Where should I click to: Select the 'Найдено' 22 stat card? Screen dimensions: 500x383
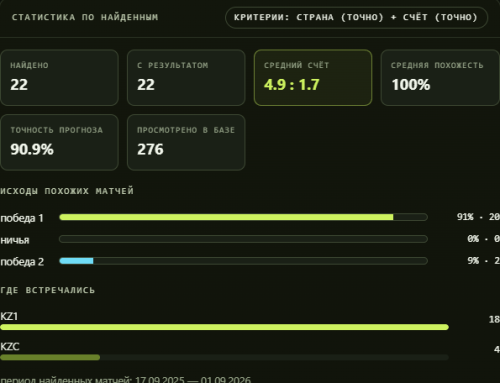pos(59,78)
